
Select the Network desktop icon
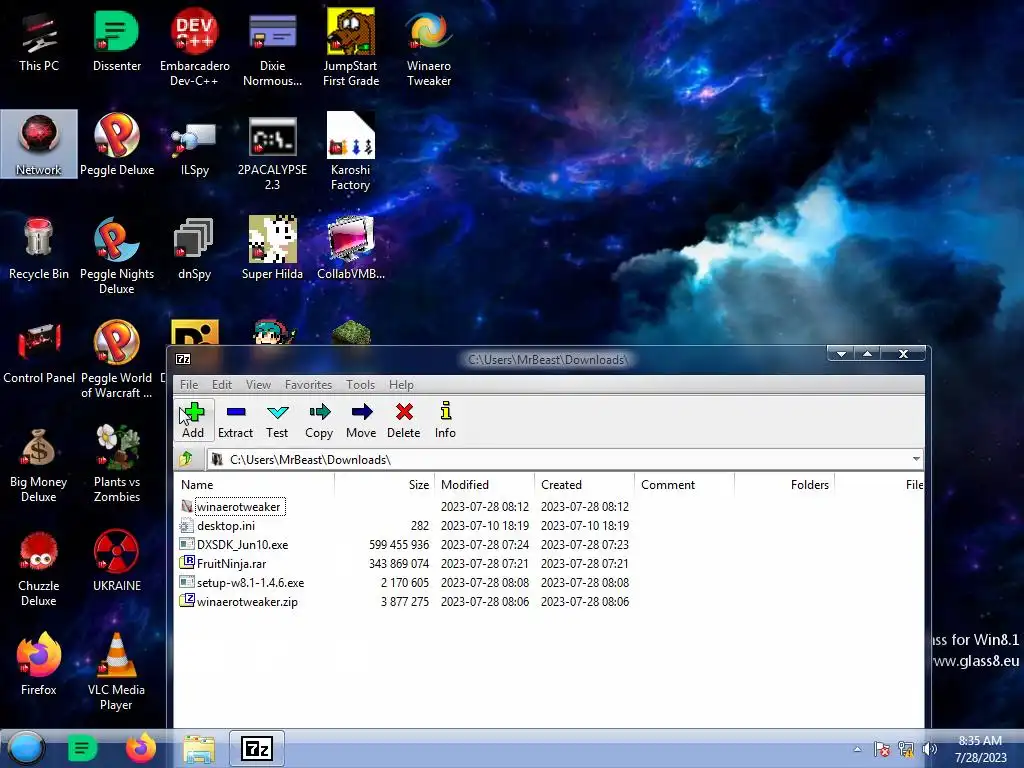39,144
